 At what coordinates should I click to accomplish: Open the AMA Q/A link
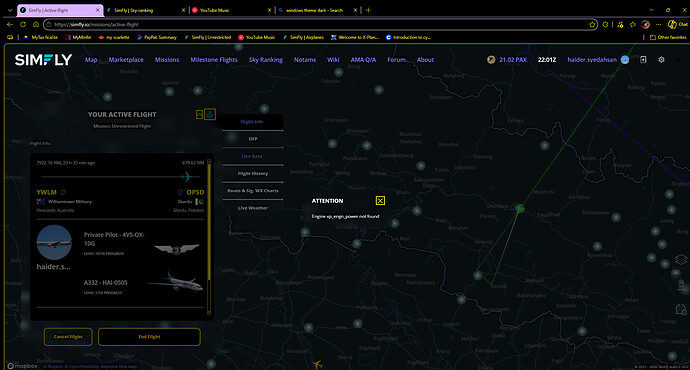point(363,59)
